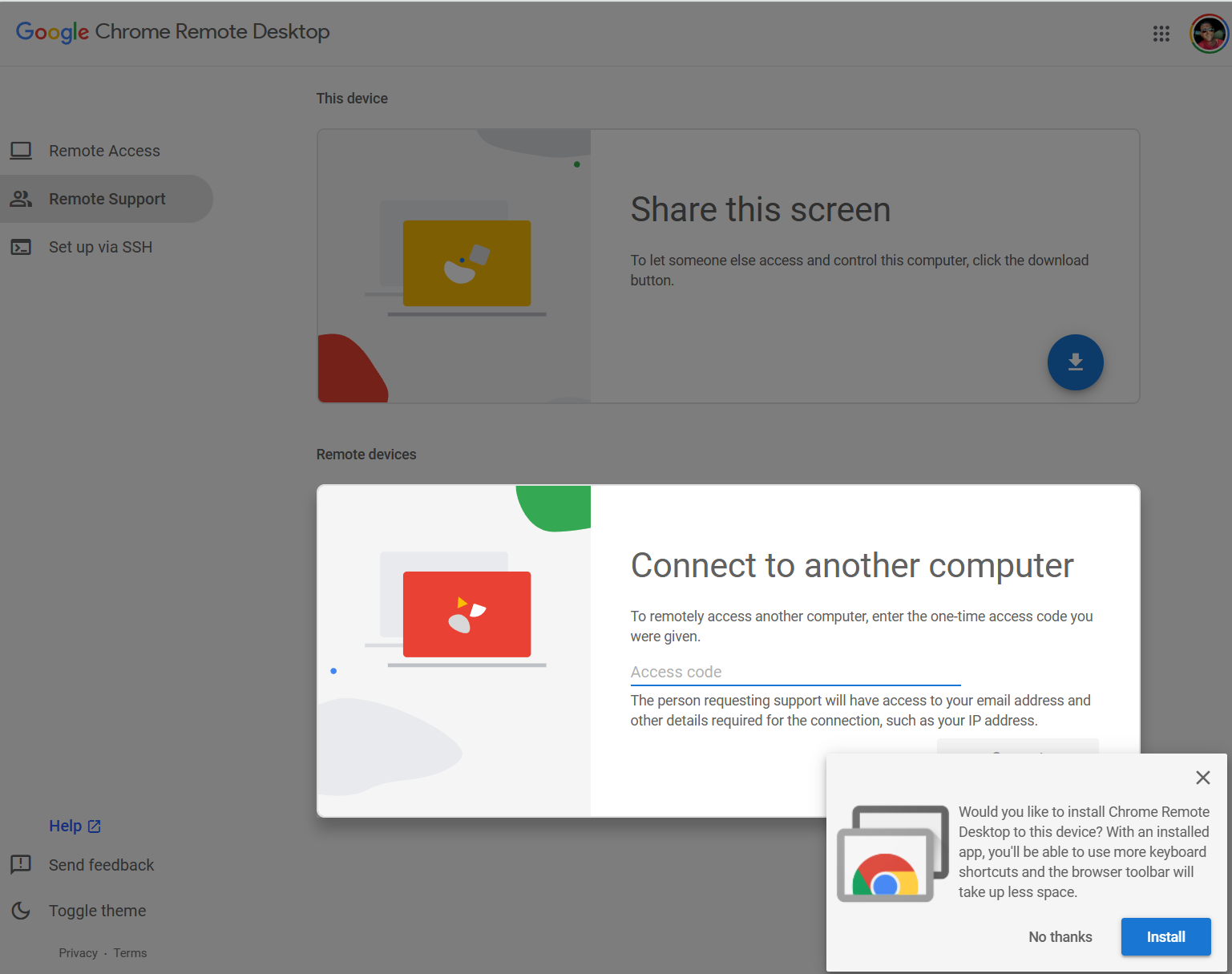This screenshot has height=974, width=1232.
Task: Close the install prompt popup
Action: pos(1202,778)
